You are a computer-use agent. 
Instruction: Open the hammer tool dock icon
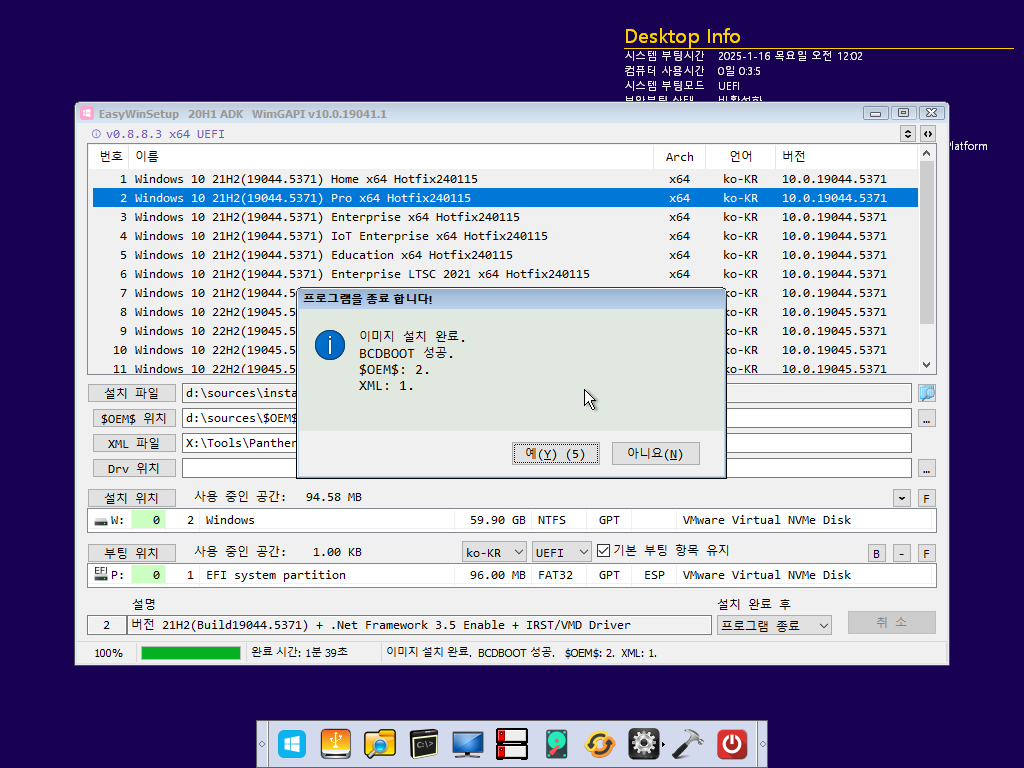[688, 744]
